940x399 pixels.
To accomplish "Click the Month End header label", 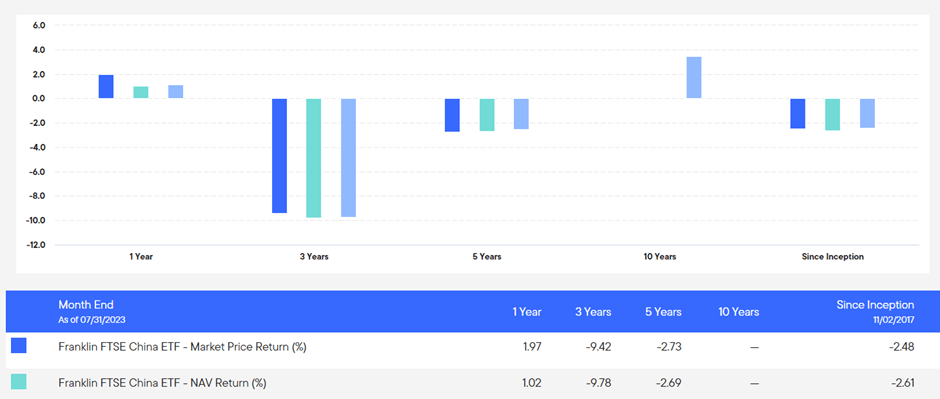I will coord(86,305).
